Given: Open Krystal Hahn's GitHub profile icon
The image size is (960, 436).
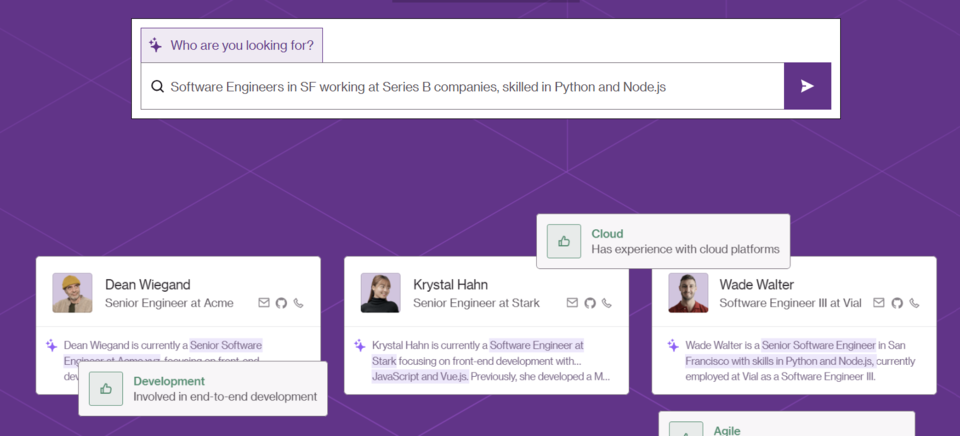Looking at the screenshot, I should pyautogui.click(x=589, y=303).
